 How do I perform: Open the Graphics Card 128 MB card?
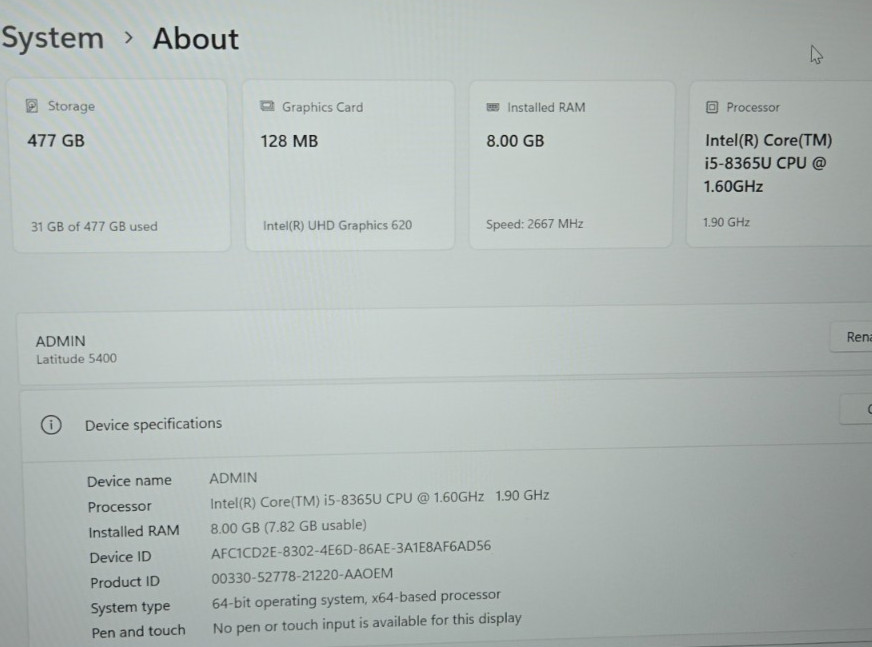tap(350, 166)
